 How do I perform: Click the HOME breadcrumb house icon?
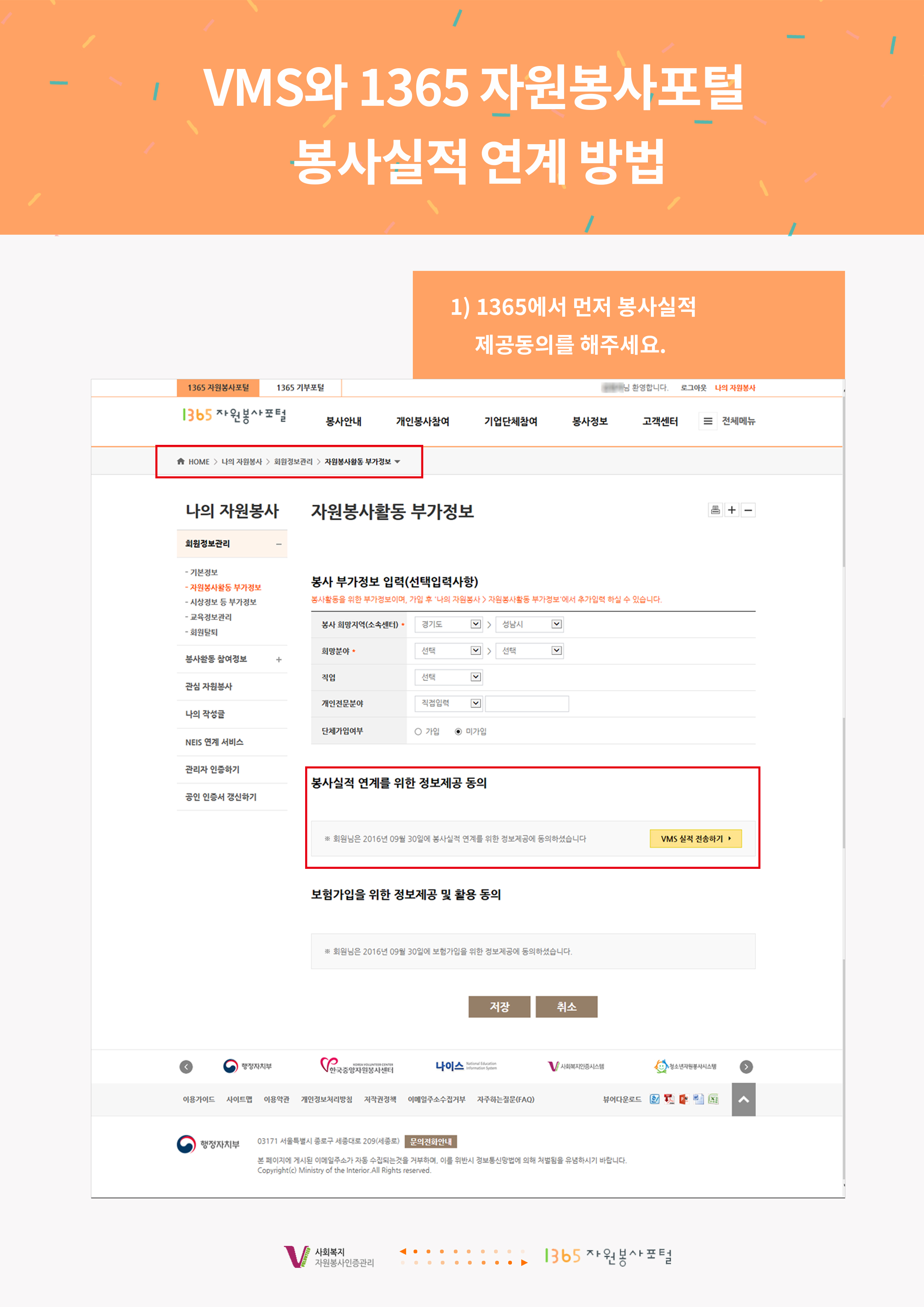(x=180, y=461)
